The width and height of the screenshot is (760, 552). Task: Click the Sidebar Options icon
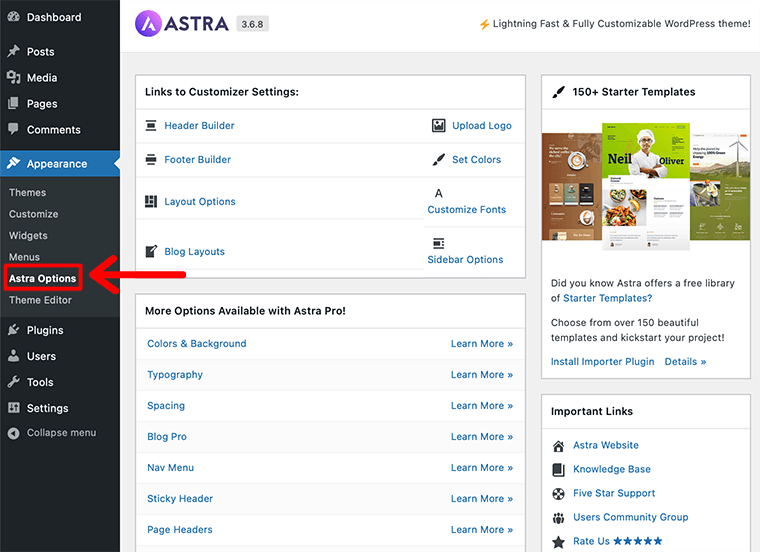[438, 243]
